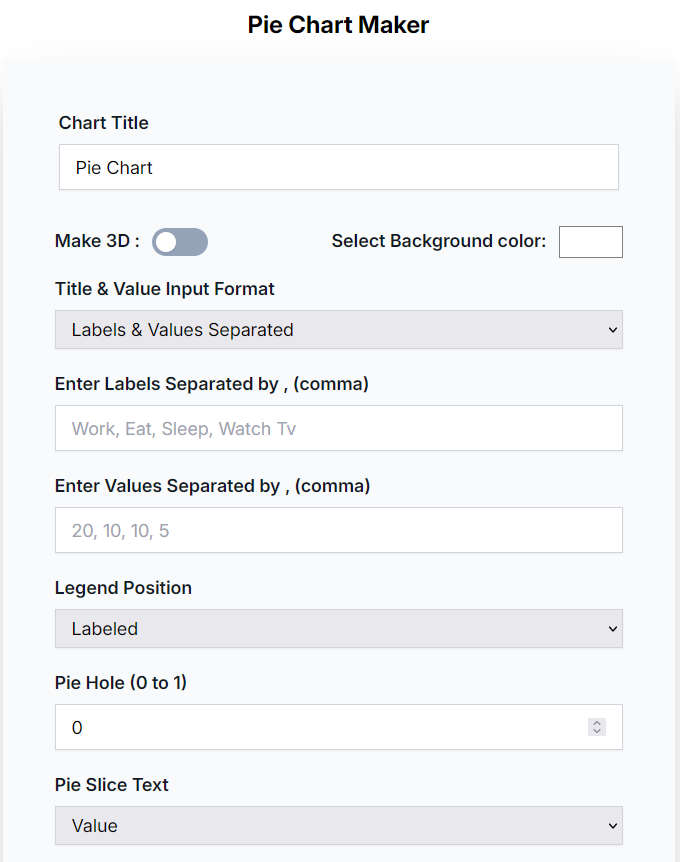Click the Make 3D label text
680x862 pixels.
(x=97, y=241)
